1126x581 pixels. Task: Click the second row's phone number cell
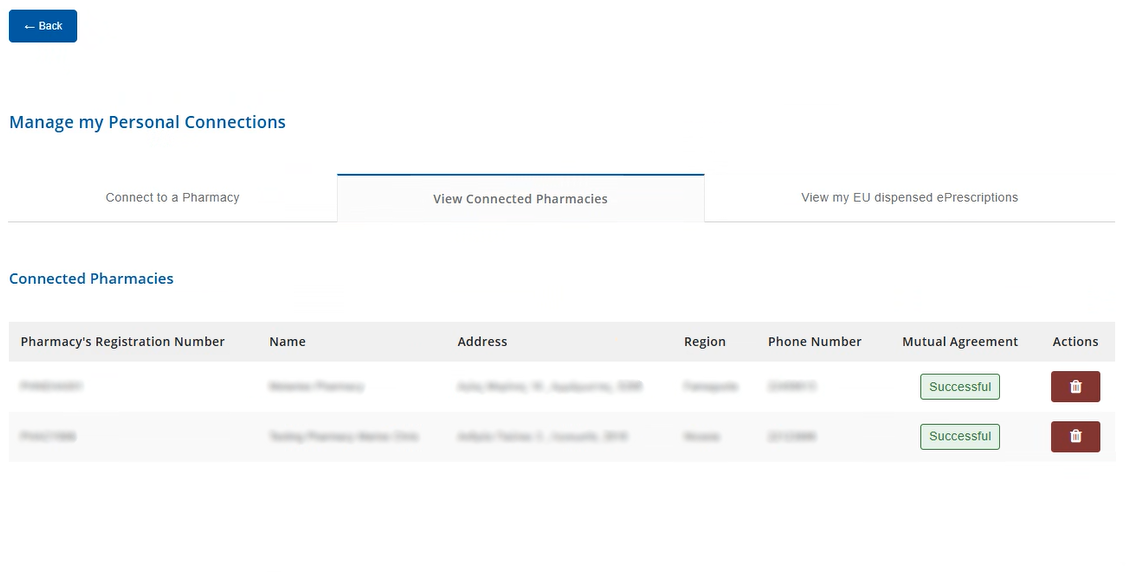click(x=790, y=436)
